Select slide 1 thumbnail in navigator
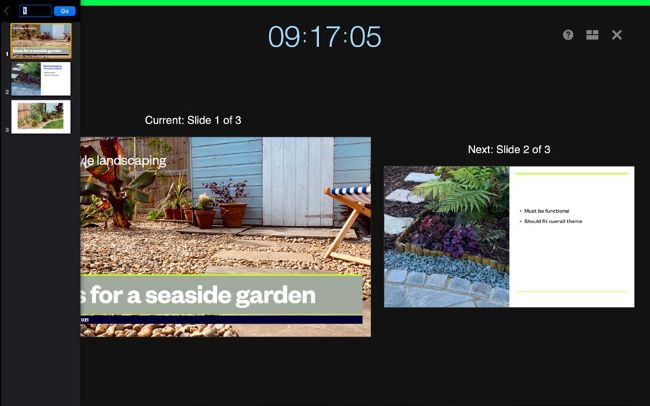The height and width of the screenshot is (406, 650). point(41,41)
